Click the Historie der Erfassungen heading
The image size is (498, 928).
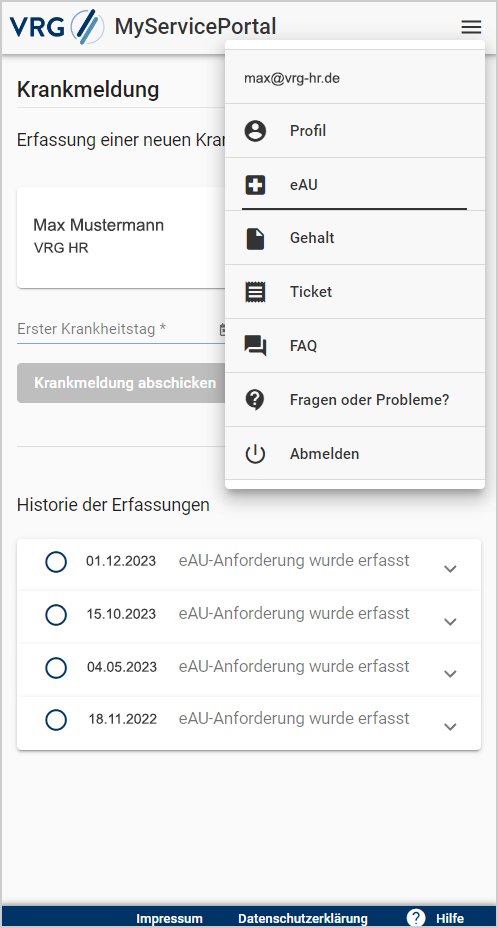[113, 505]
